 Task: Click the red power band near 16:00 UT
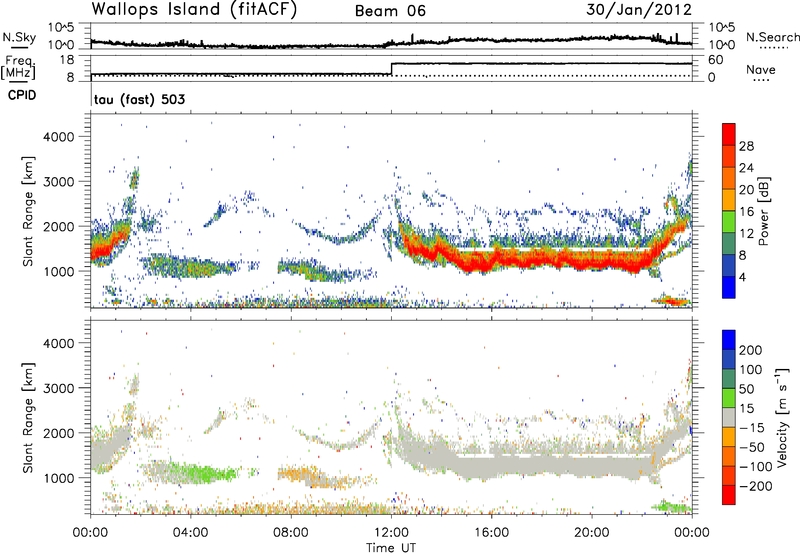coord(491,262)
